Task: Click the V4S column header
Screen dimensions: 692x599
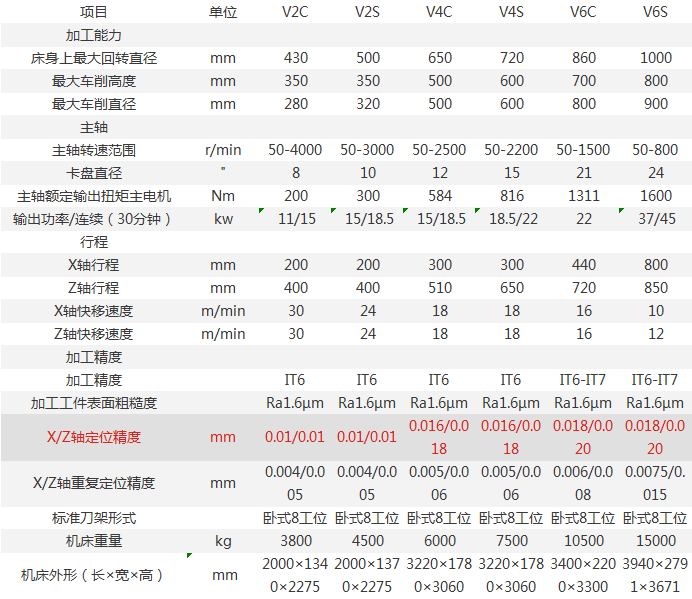Action: point(511,12)
